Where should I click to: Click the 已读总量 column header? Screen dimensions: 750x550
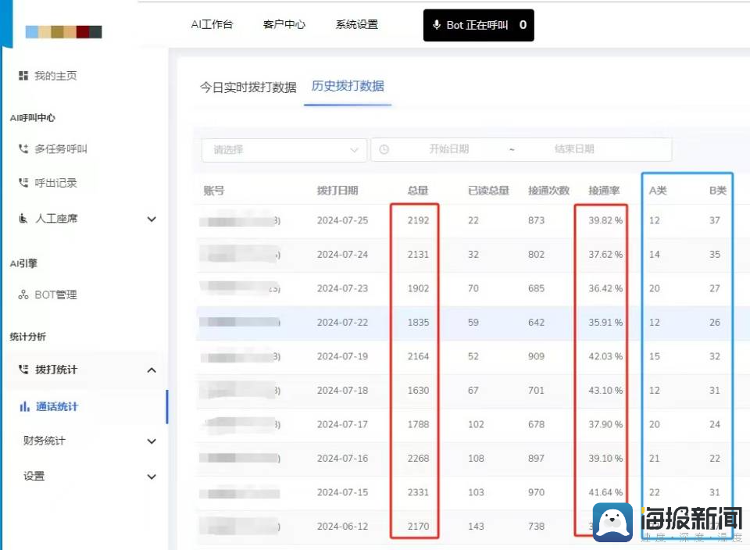tap(488, 191)
